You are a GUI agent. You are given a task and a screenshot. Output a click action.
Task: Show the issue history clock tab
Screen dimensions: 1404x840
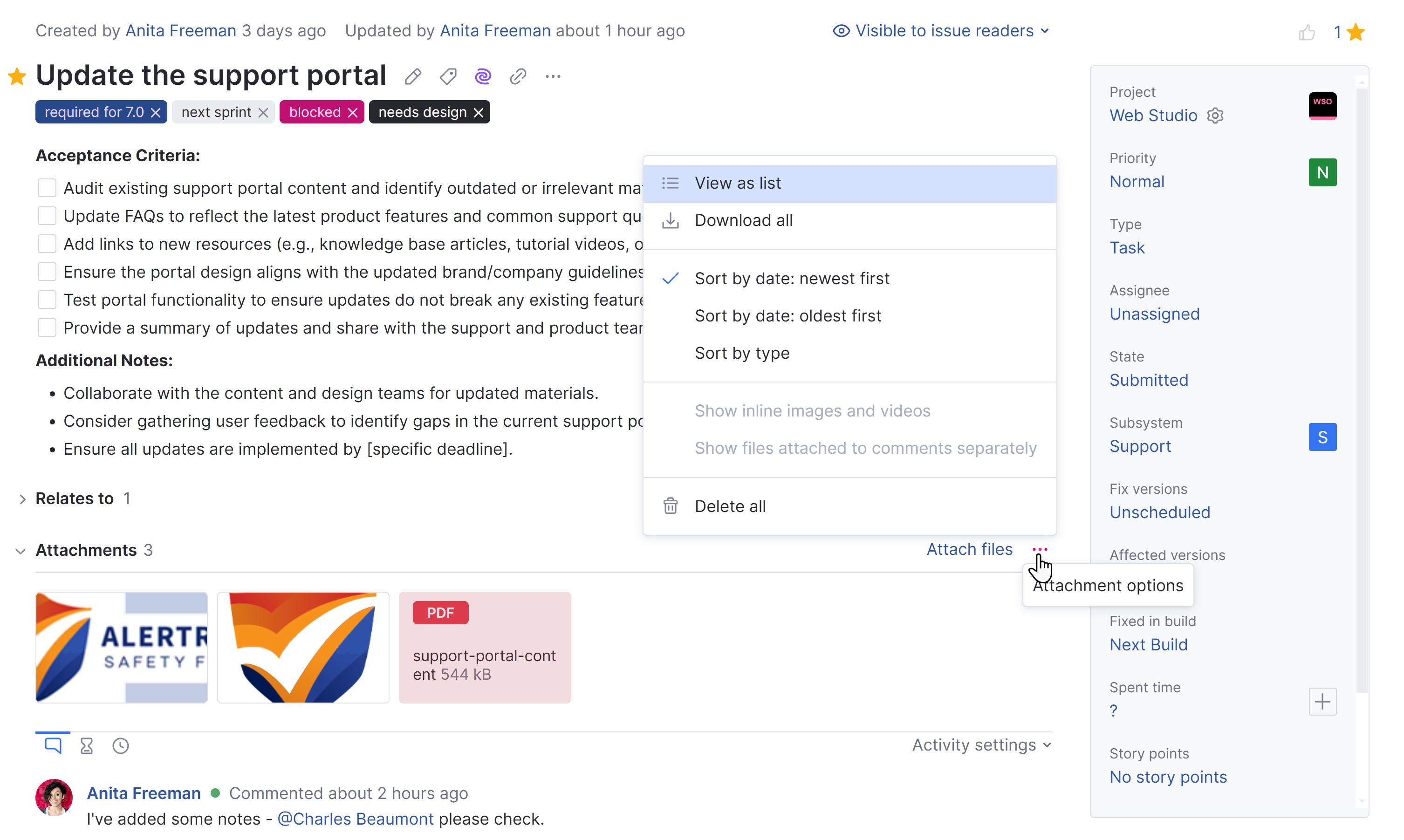pos(121,745)
